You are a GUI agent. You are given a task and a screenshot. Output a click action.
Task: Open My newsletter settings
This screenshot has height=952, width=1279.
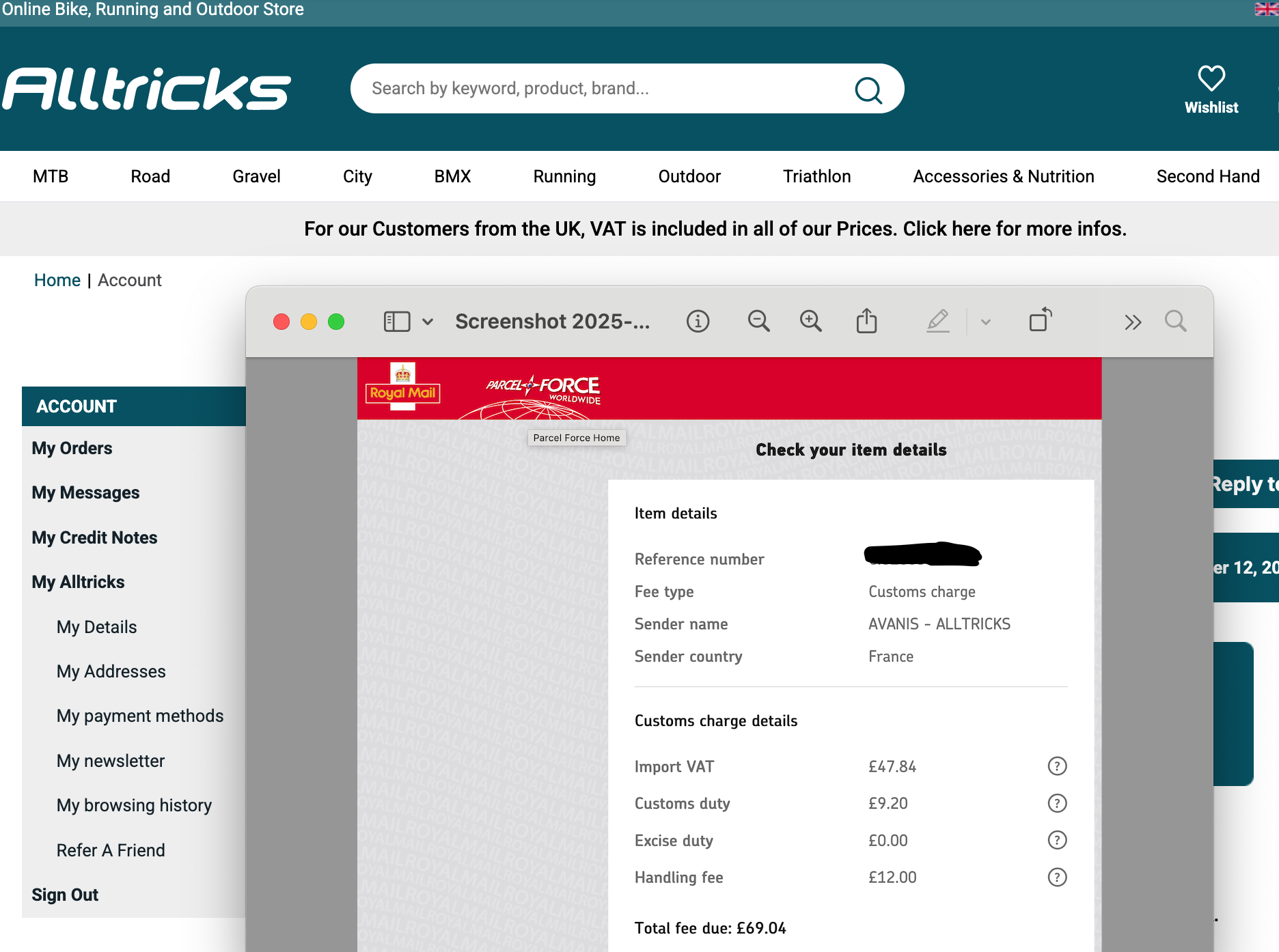point(111,761)
